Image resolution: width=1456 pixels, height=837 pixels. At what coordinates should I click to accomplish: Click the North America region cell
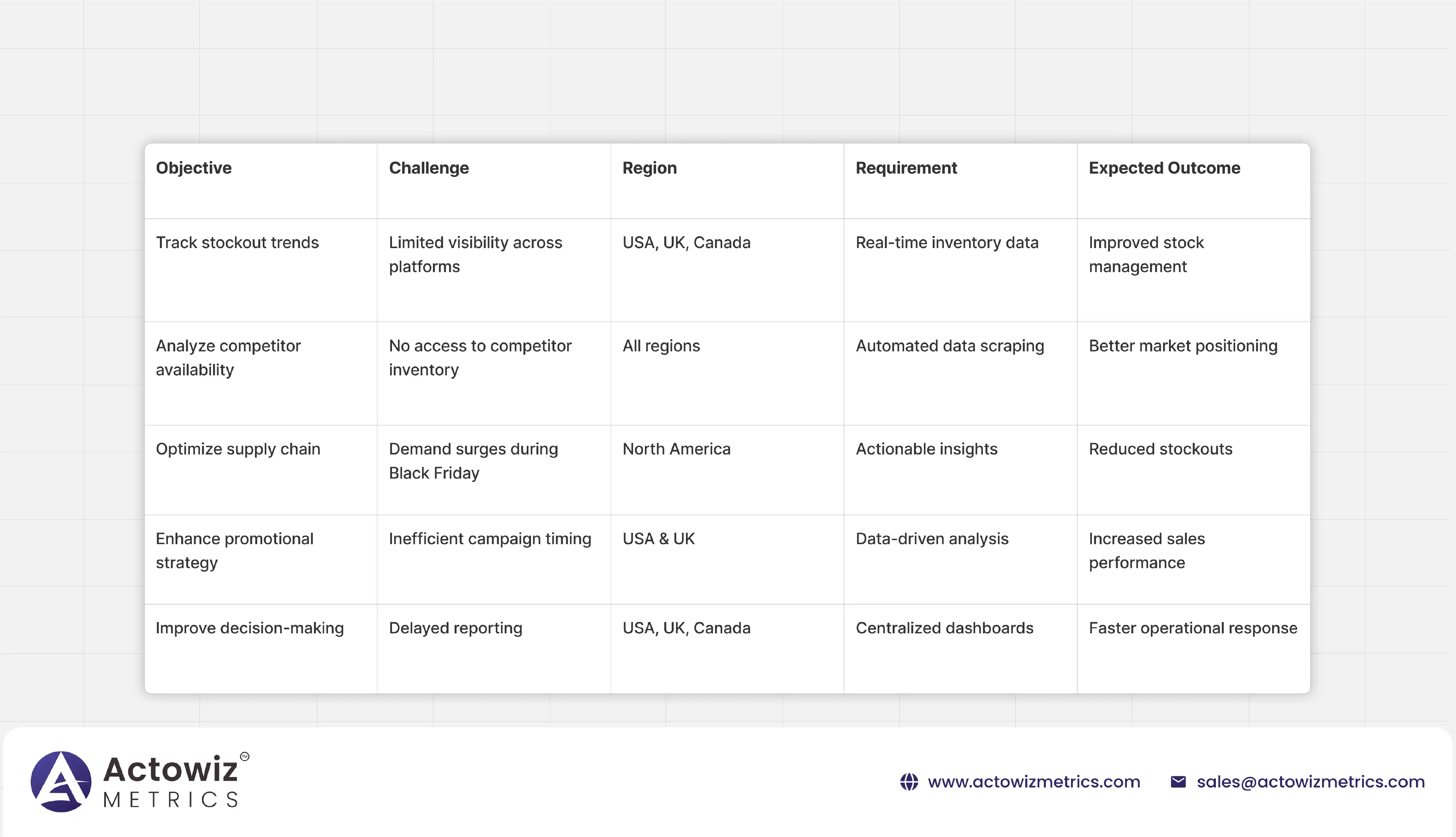[x=676, y=449]
